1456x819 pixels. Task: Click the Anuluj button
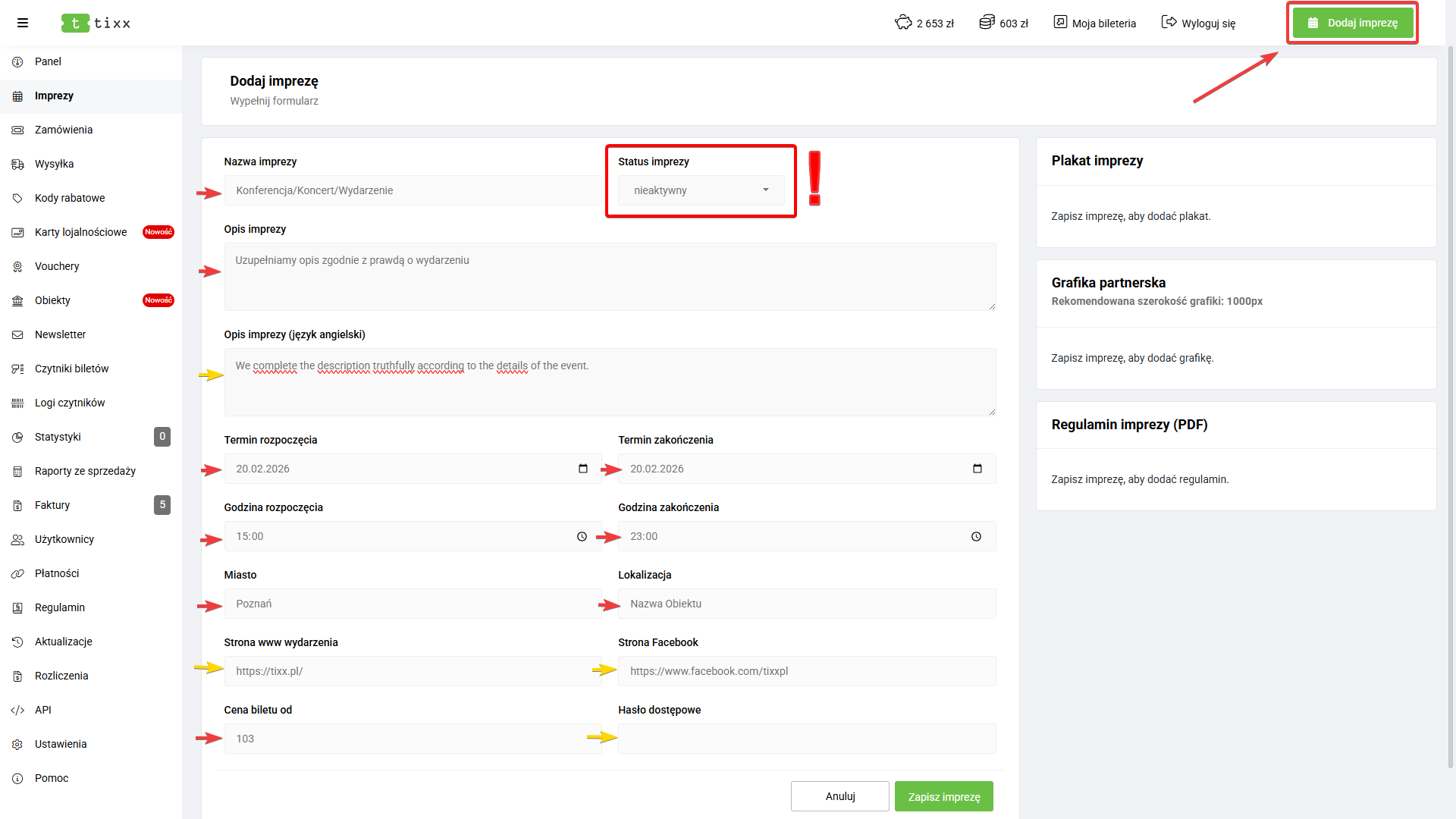[839, 796]
